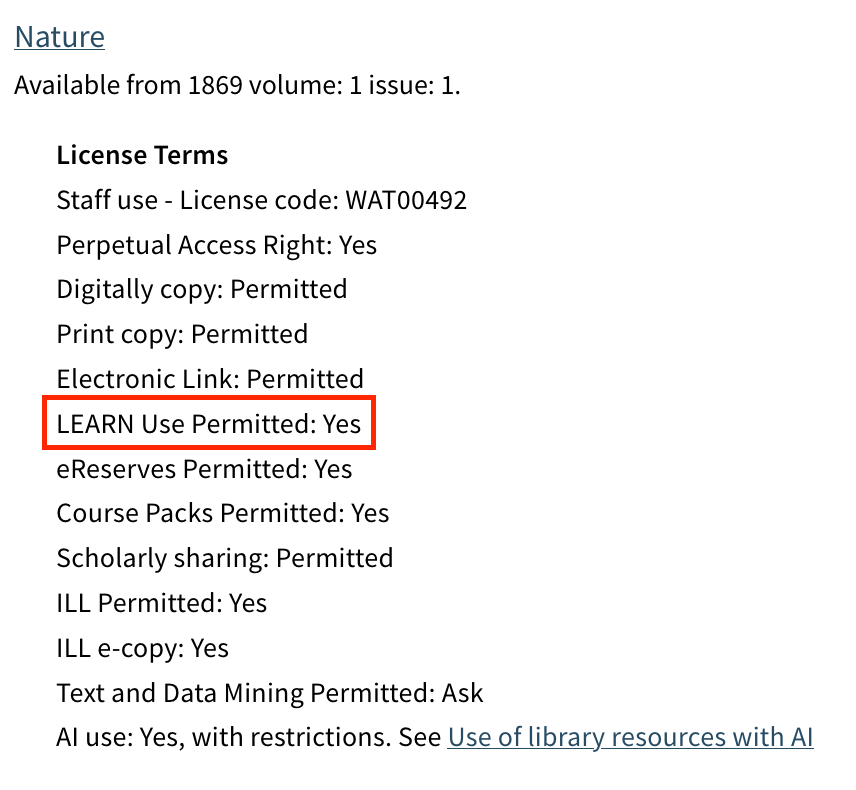Click the Print copy: Permitted line

182,334
